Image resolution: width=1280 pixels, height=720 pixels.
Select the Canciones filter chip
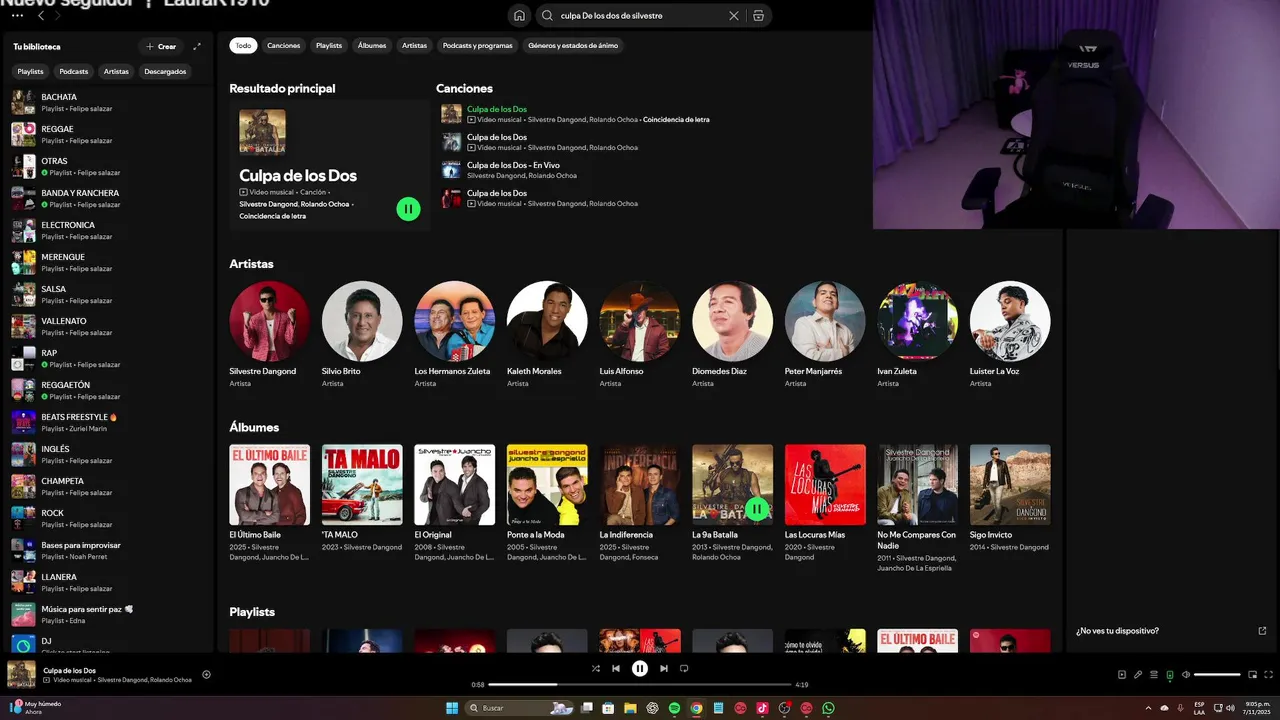(284, 45)
